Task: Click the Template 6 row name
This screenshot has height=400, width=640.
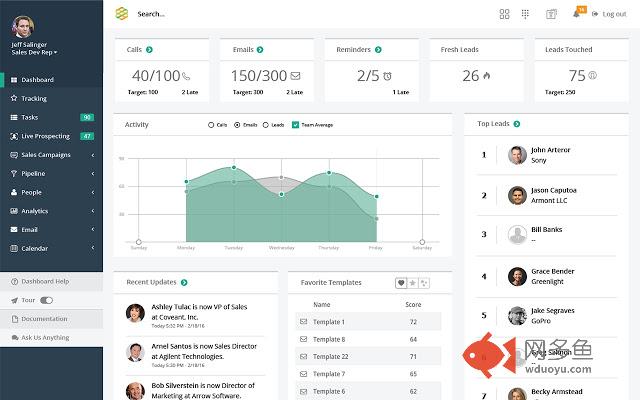Action: tap(329, 391)
